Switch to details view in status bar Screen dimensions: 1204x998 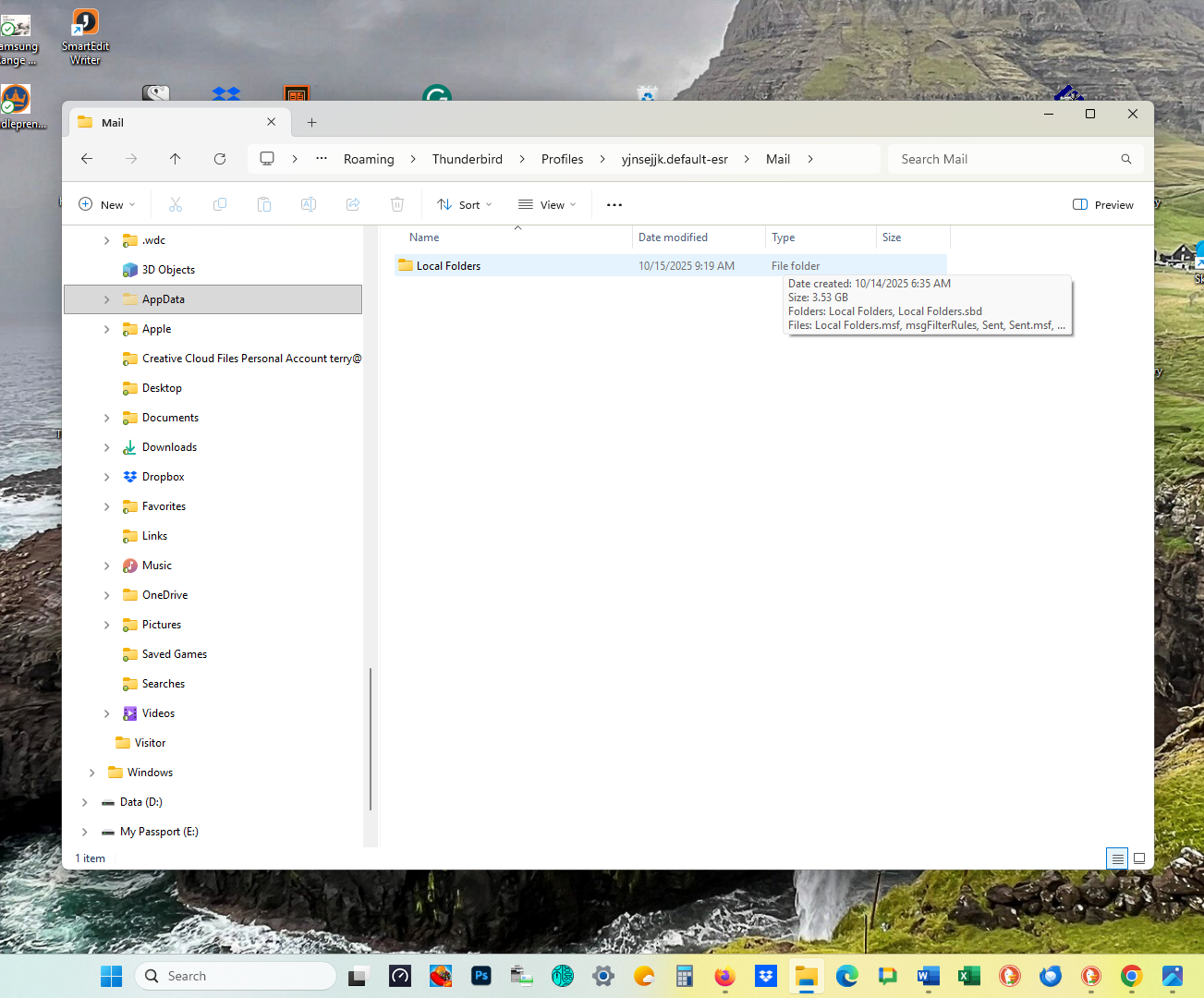pyautogui.click(x=1117, y=858)
